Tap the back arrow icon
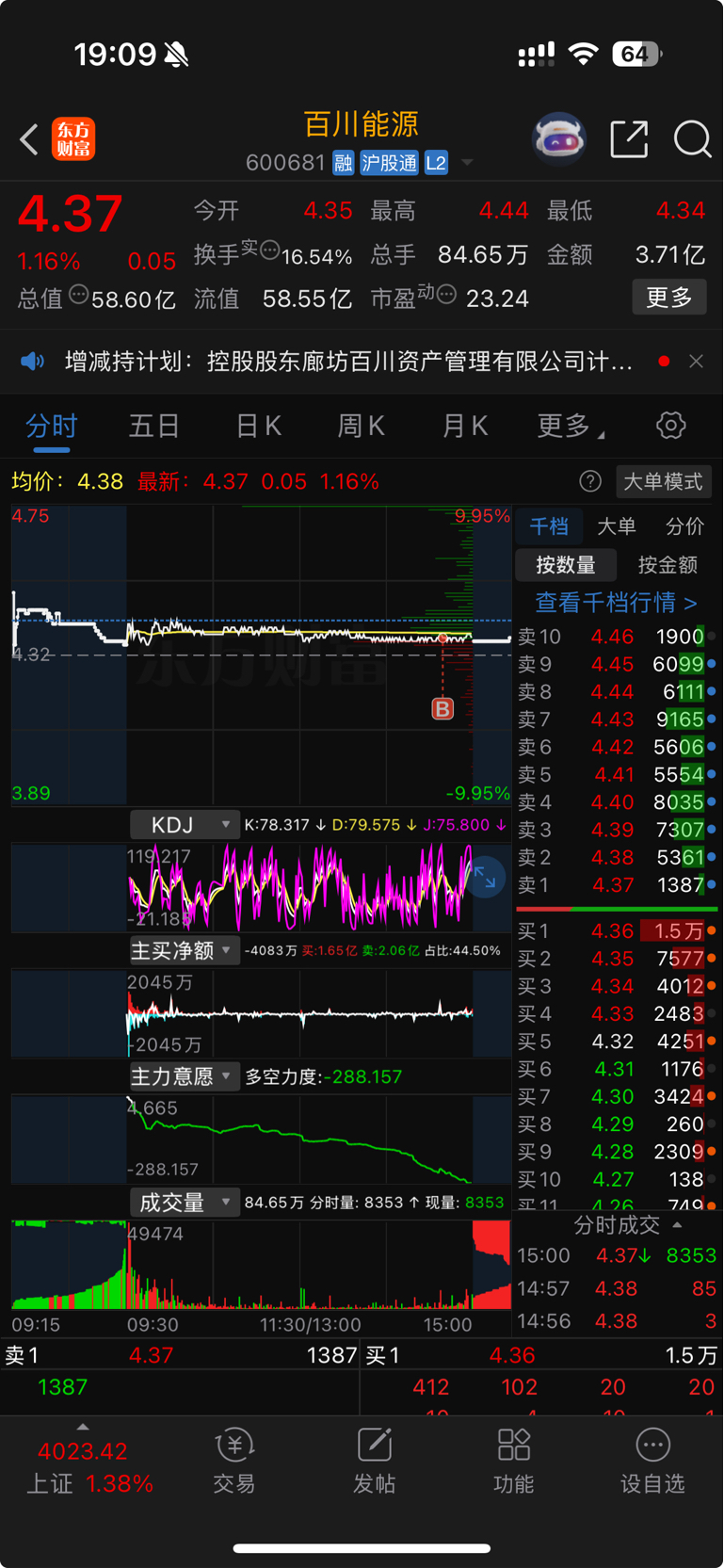Viewport: 724px width, 1568px height. pos(29,139)
